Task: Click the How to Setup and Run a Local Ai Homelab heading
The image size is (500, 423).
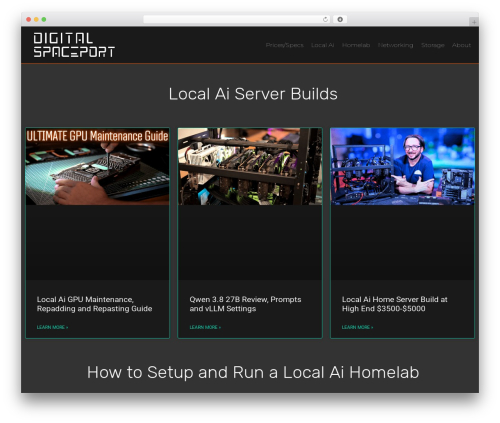Action: pos(253,372)
